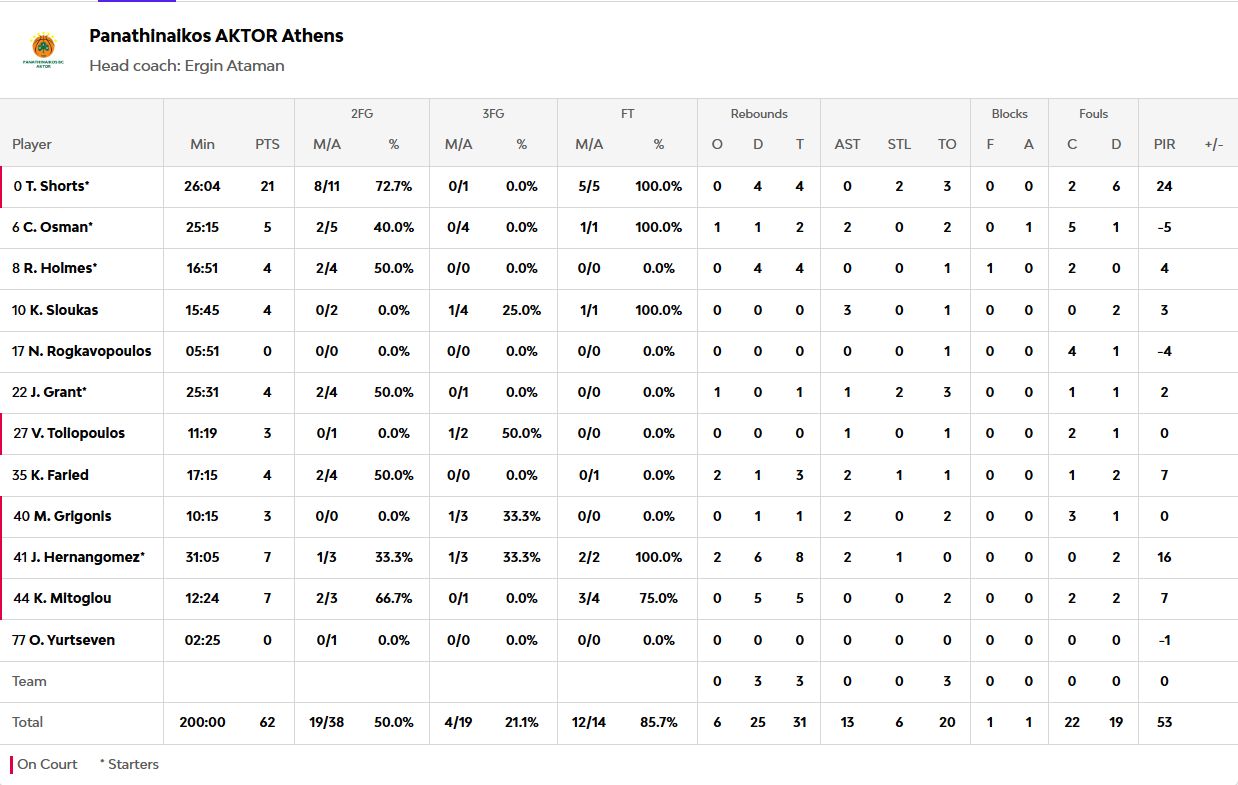This screenshot has height=785, width=1238.
Task: Open O. Yurtseven player page
Action: [70, 640]
